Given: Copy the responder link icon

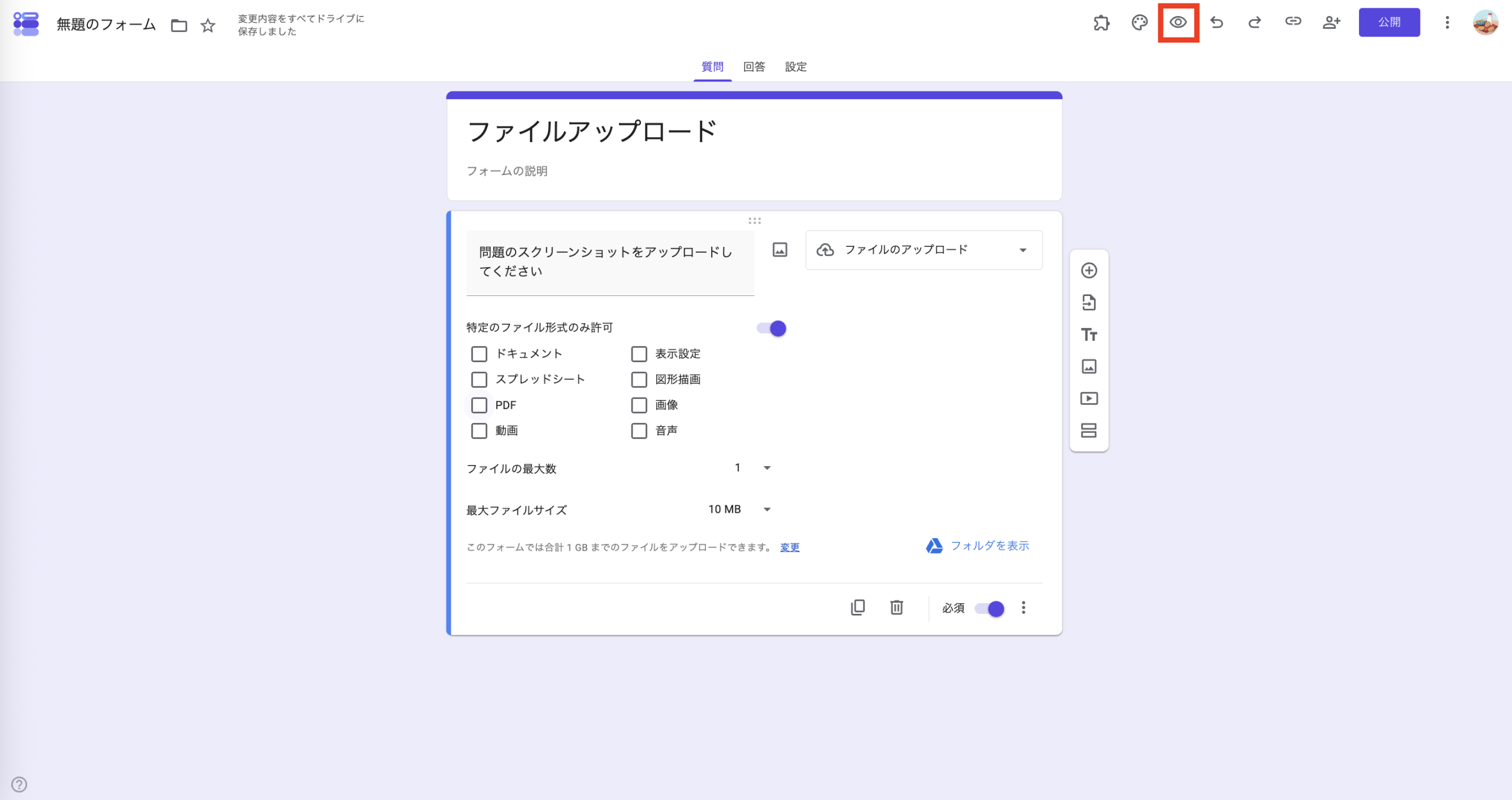Looking at the screenshot, I should point(1293,22).
